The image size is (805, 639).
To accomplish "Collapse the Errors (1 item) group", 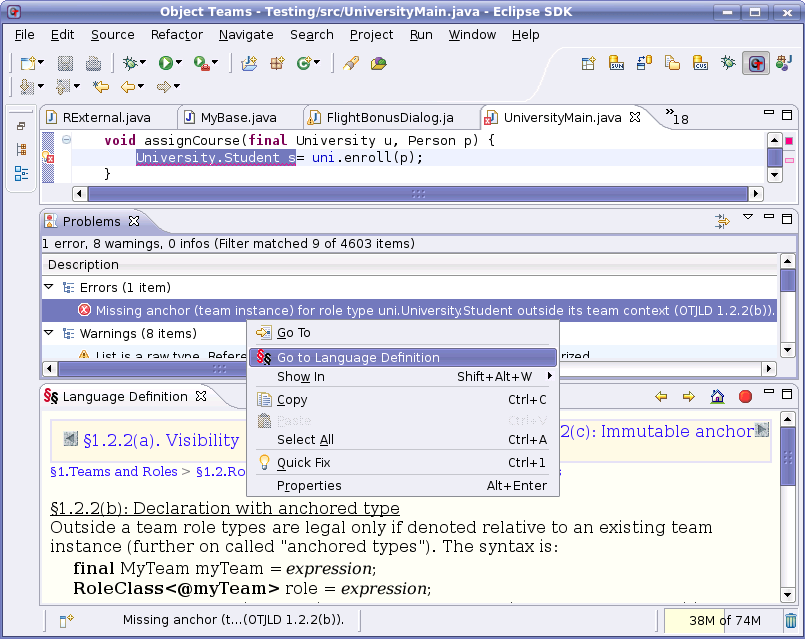I will point(49,288).
